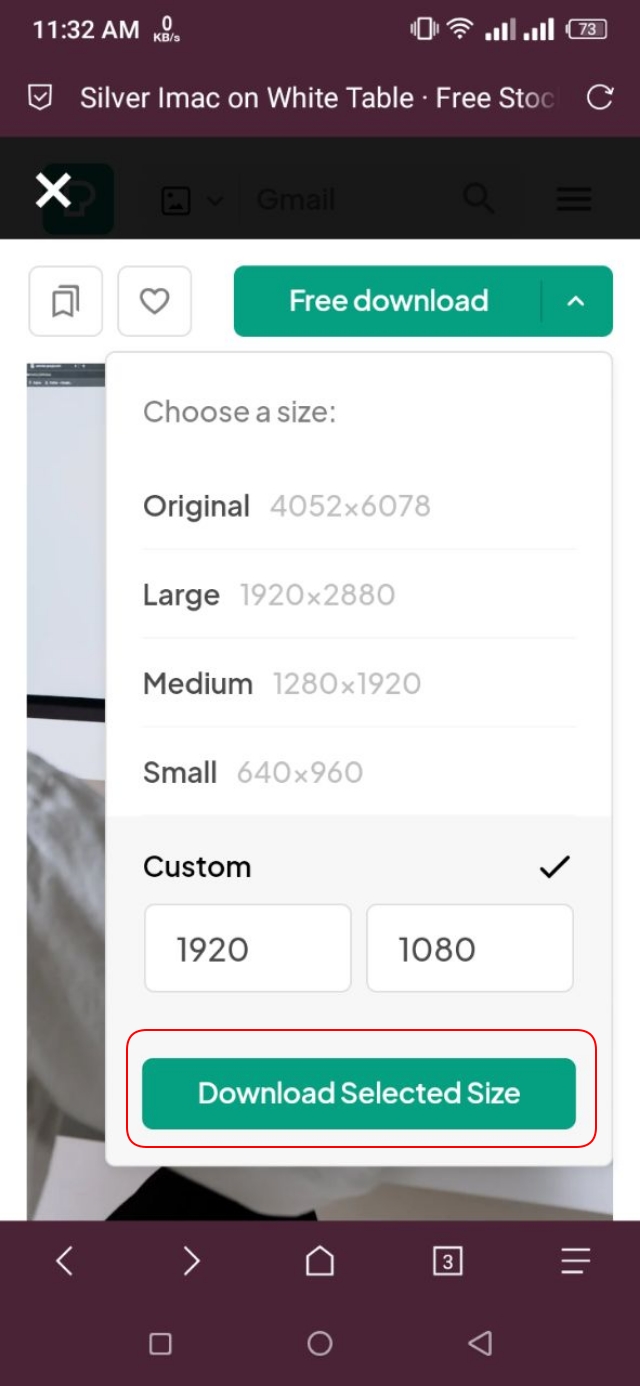640x1386 pixels.
Task: Select the Original 4052×6078 size
Action: [x=287, y=506]
